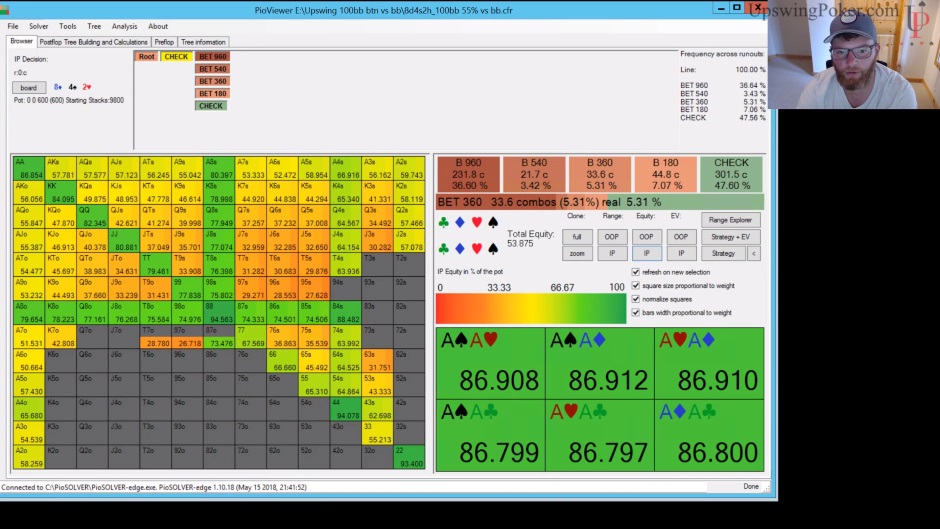This screenshot has width=940, height=529.
Task: Click the 8 of diamonds board card
Action: [58, 87]
